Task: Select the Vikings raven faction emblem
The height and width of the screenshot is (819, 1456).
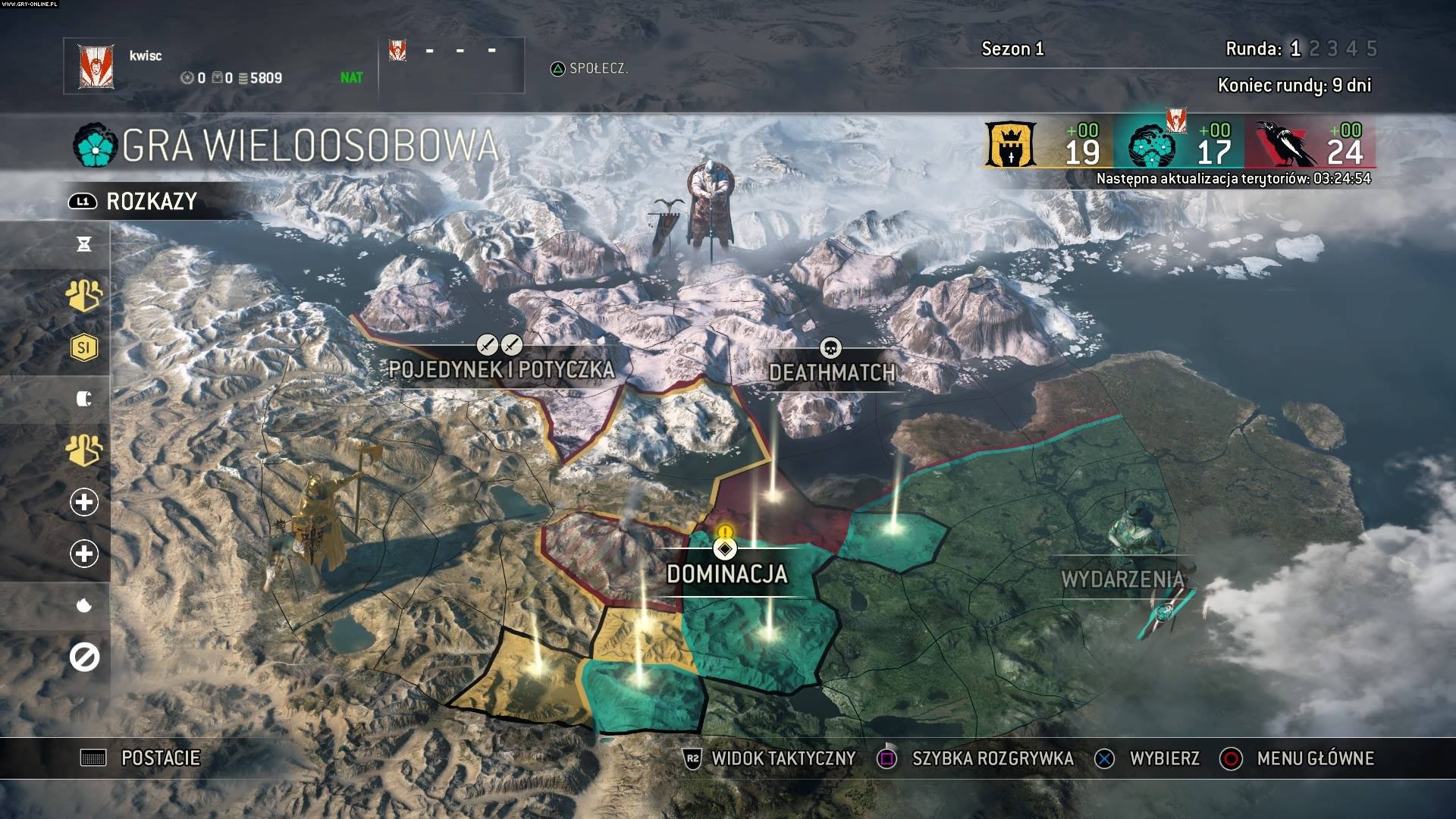Action: (x=1283, y=144)
